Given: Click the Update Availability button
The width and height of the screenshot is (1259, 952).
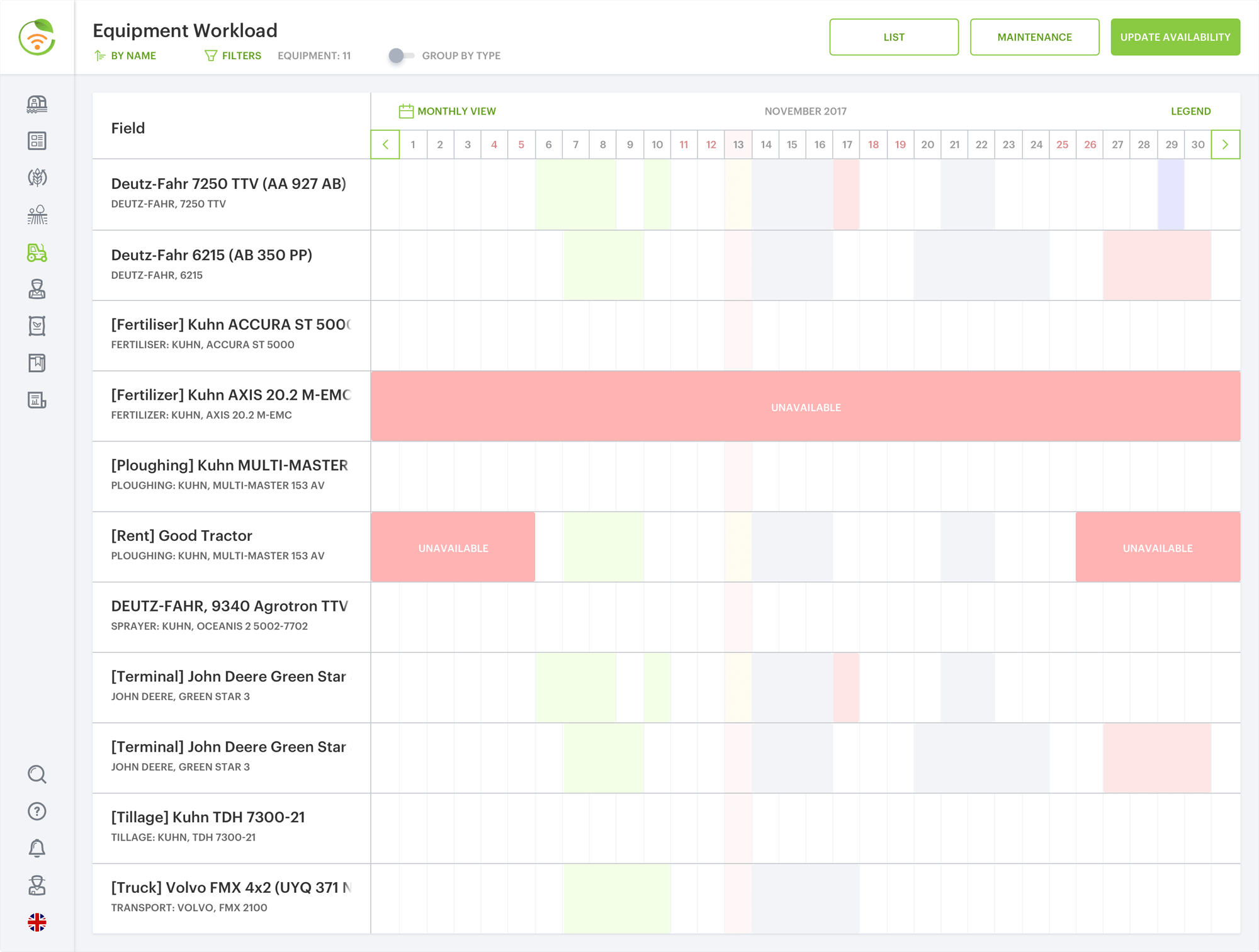Looking at the screenshot, I should tap(1175, 37).
